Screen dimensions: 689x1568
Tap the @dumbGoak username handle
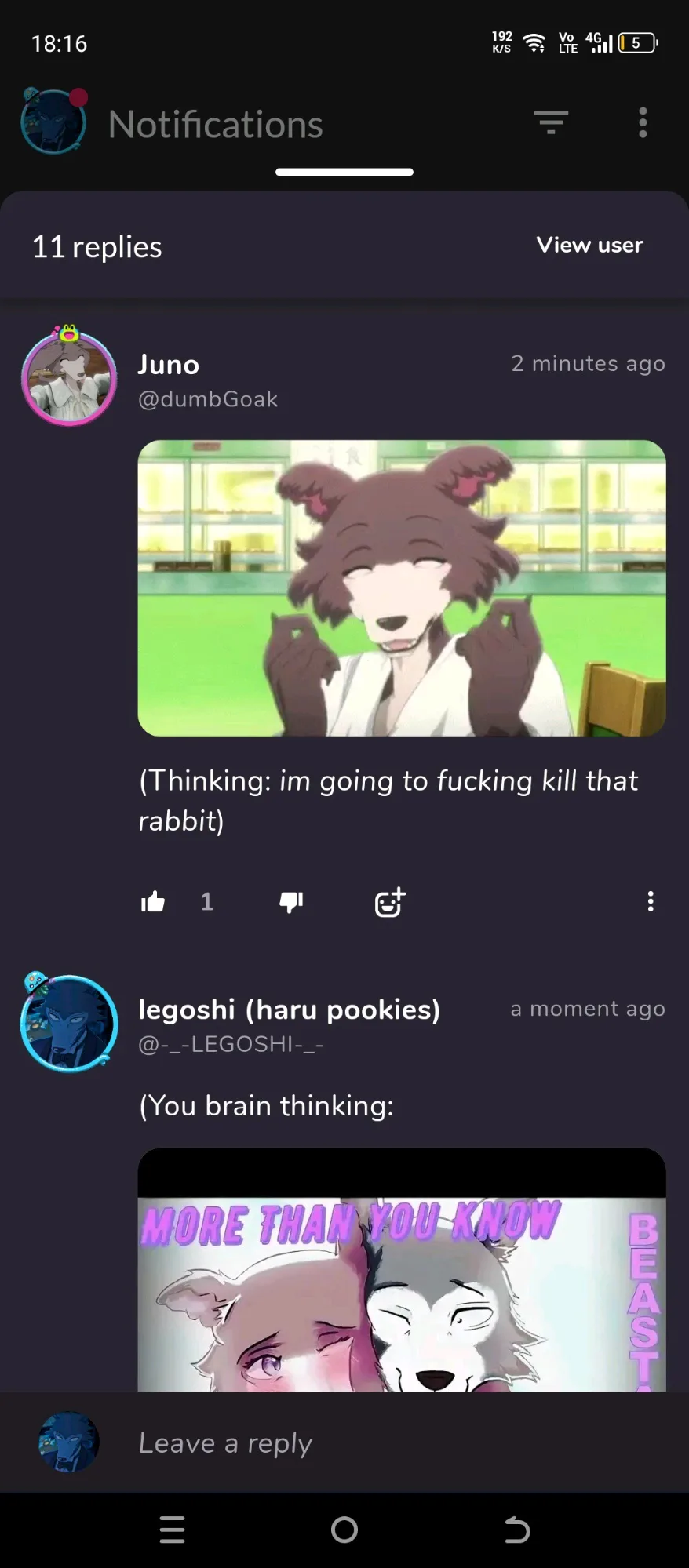(x=208, y=399)
